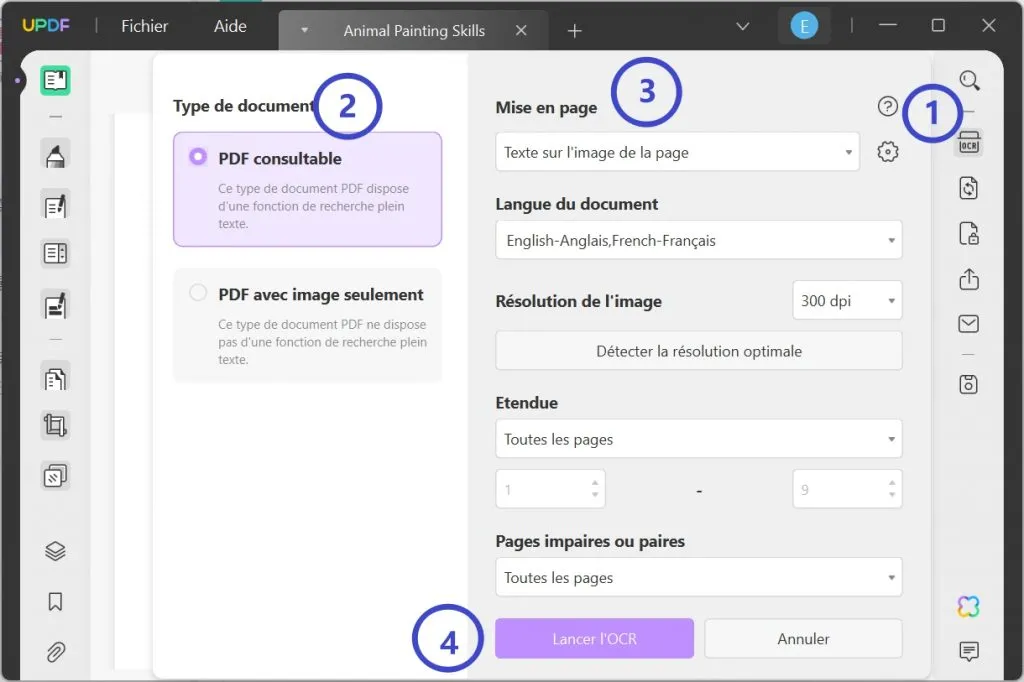Add a new tab with plus
The image size is (1024, 682).
(574, 31)
